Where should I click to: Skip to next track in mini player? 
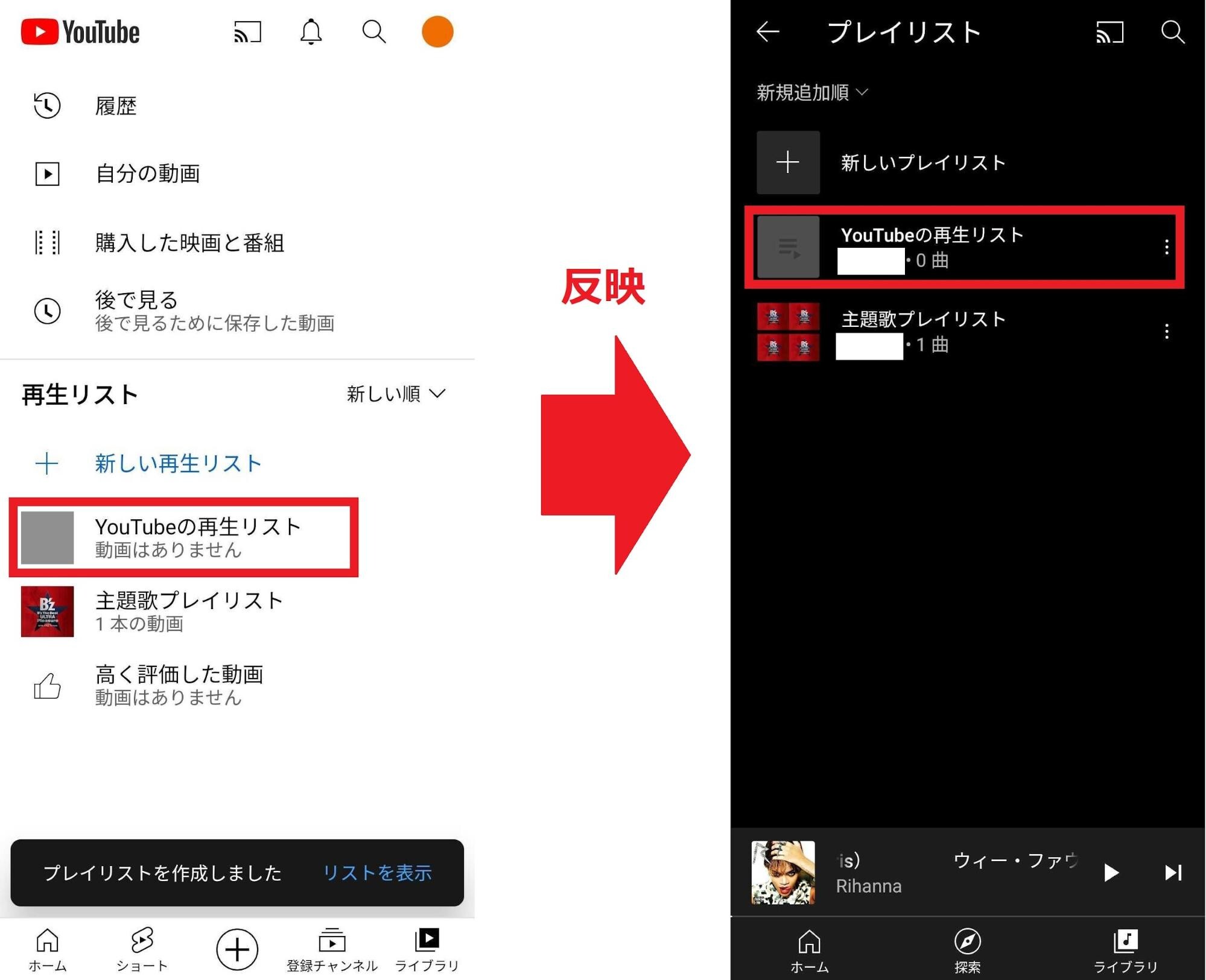pyautogui.click(x=1173, y=873)
